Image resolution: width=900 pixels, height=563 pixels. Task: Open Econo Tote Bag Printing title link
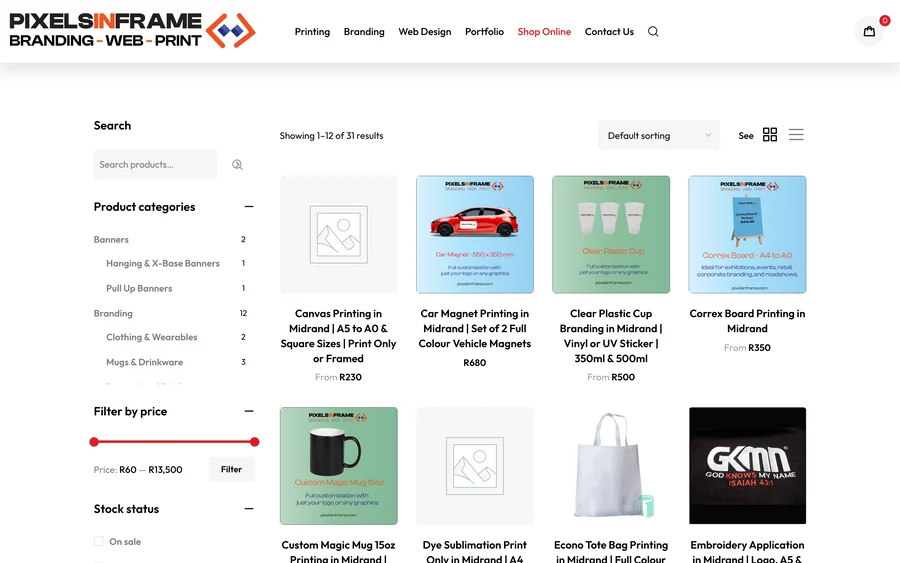(611, 551)
